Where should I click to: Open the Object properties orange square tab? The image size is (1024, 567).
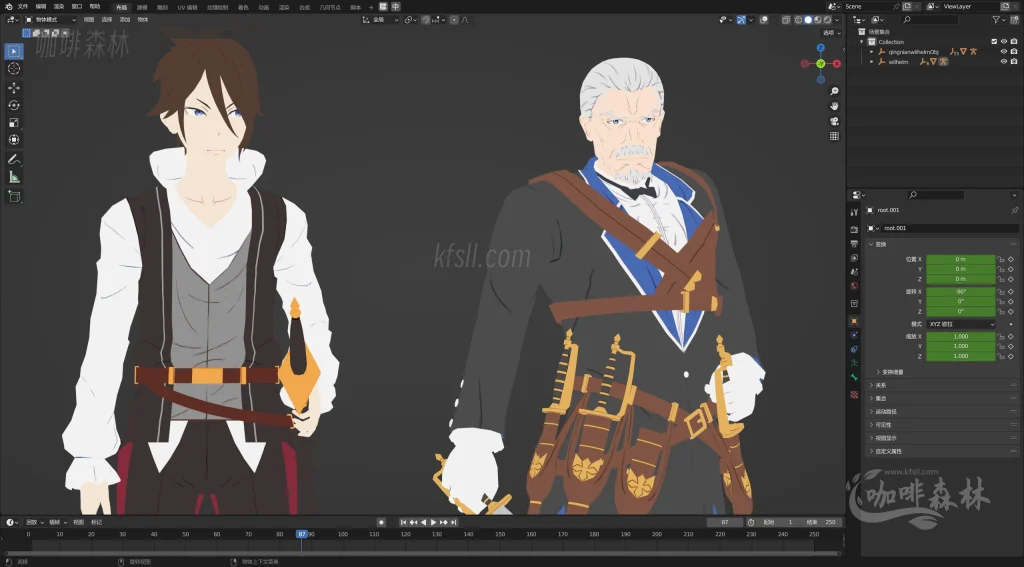click(x=854, y=321)
